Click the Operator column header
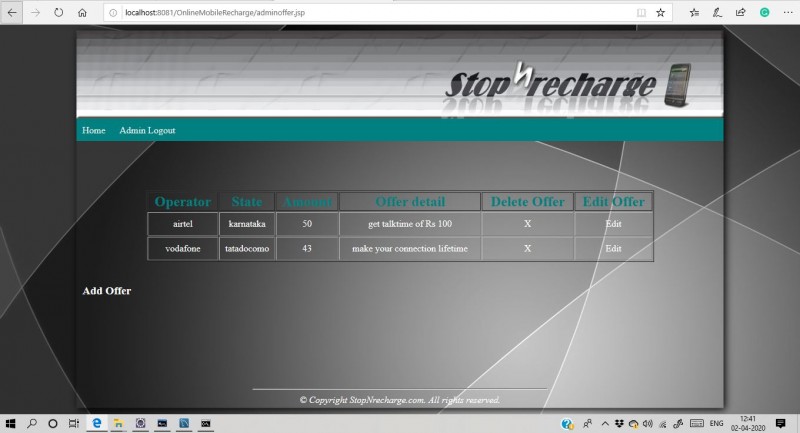The image size is (800, 433). [183, 201]
